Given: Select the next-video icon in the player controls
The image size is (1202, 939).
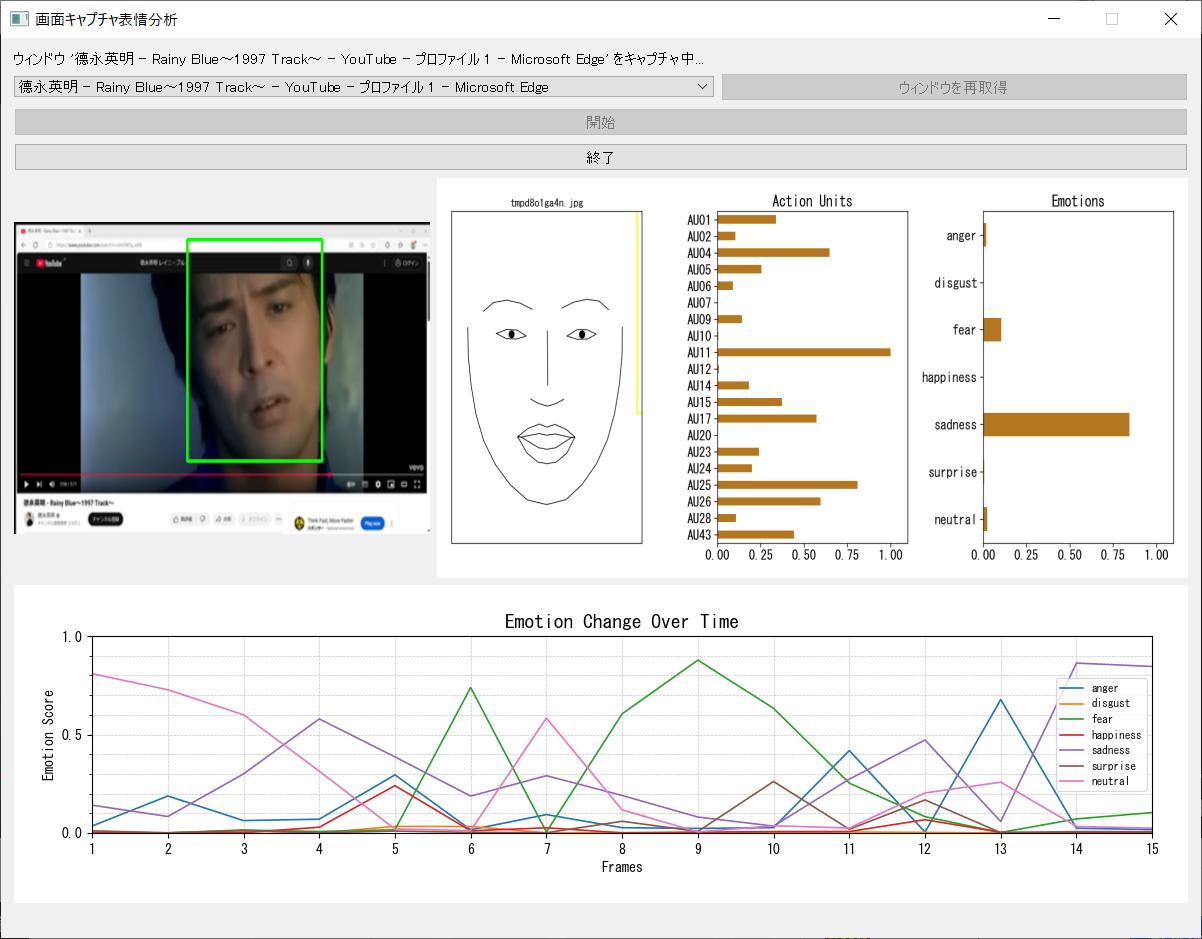Looking at the screenshot, I should 38,484.
